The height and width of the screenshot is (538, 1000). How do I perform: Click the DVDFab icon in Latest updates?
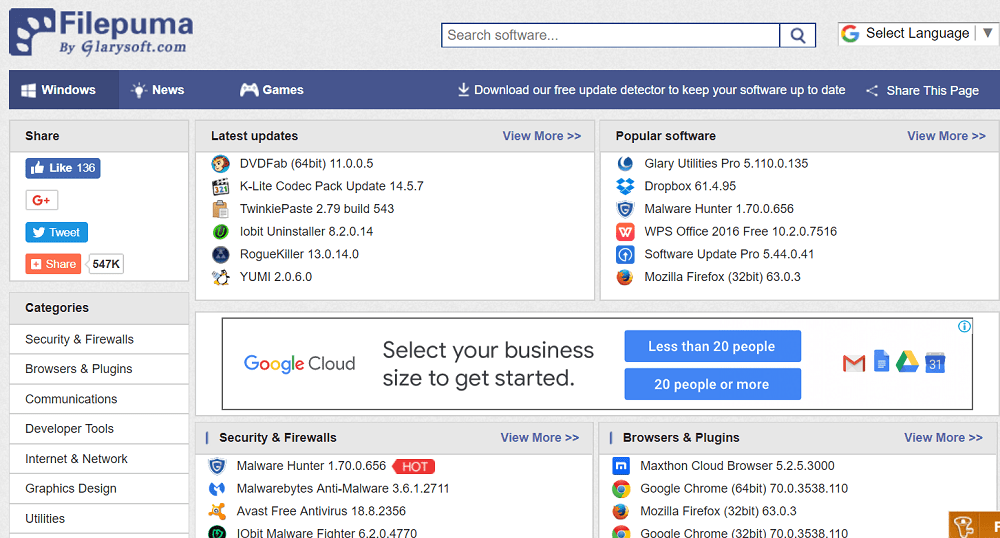click(221, 164)
